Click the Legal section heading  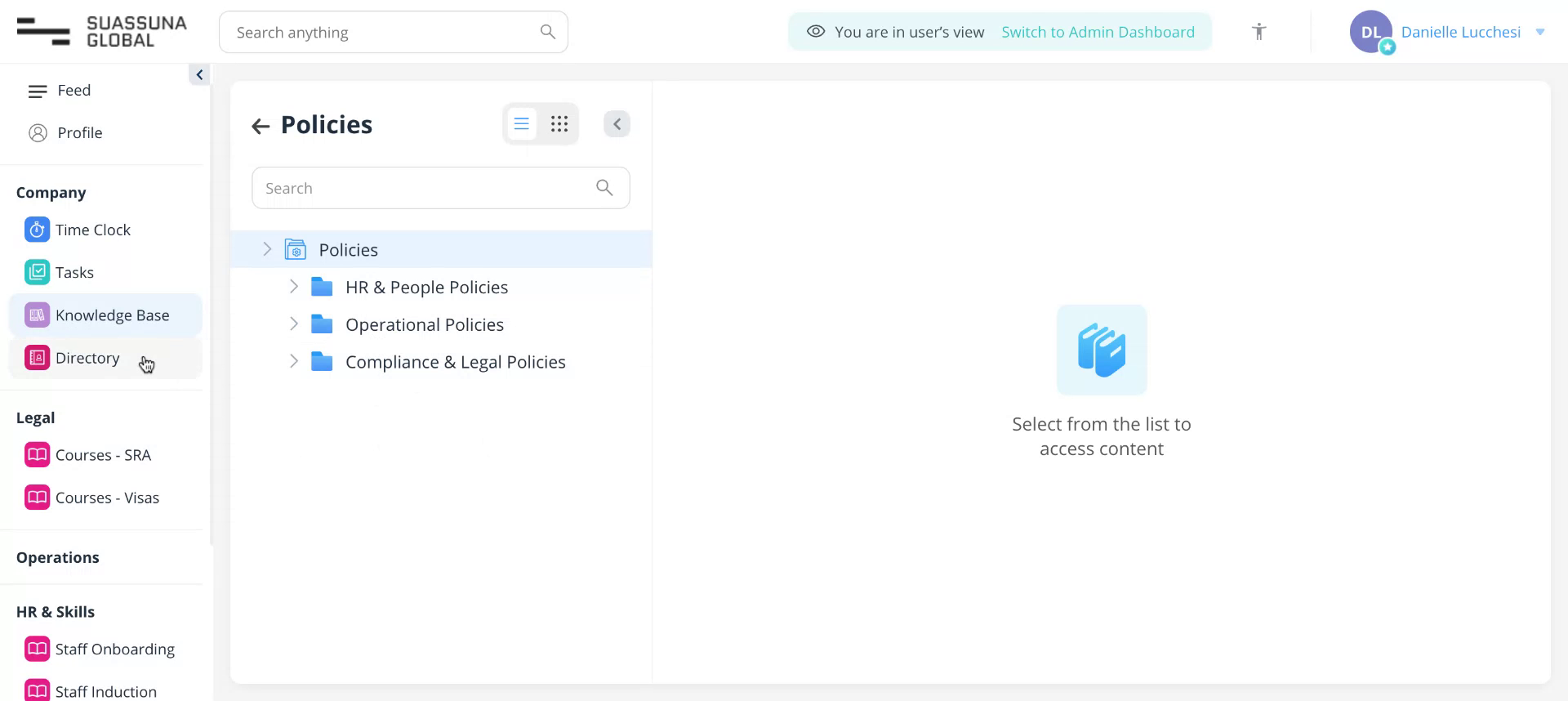[35, 418]
